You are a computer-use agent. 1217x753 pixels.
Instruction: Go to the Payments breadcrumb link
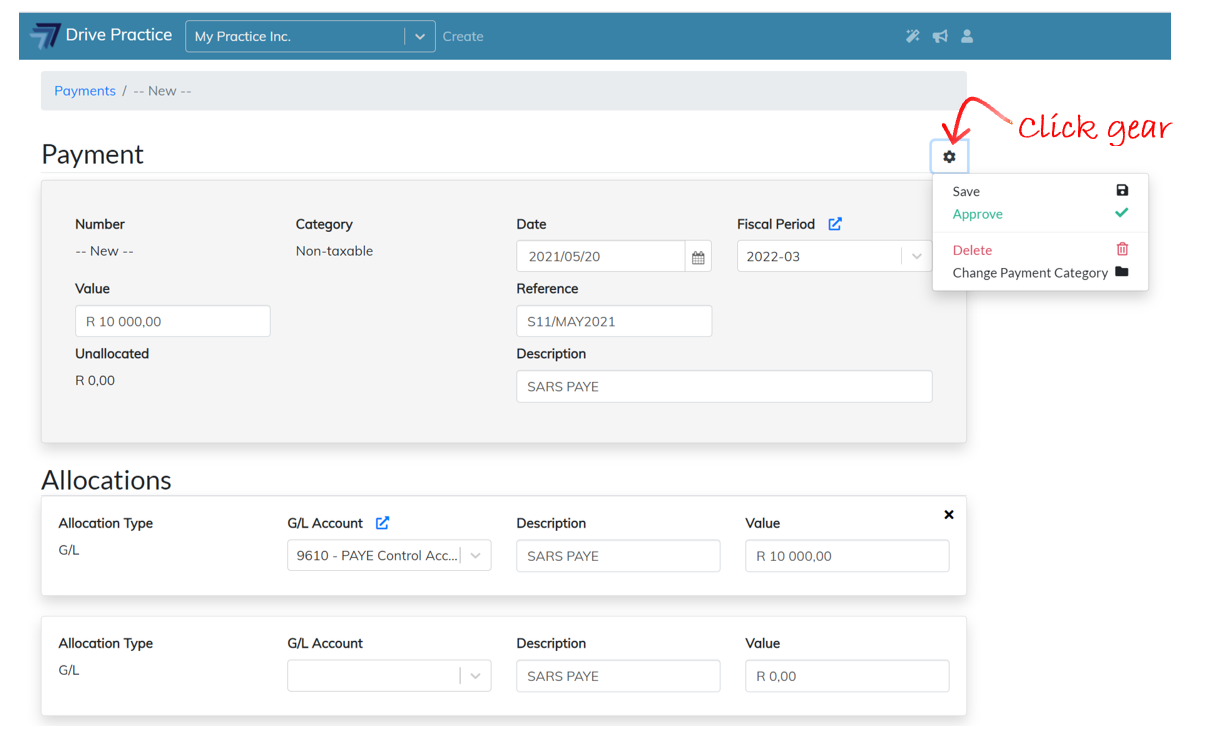tap(85, 91)
